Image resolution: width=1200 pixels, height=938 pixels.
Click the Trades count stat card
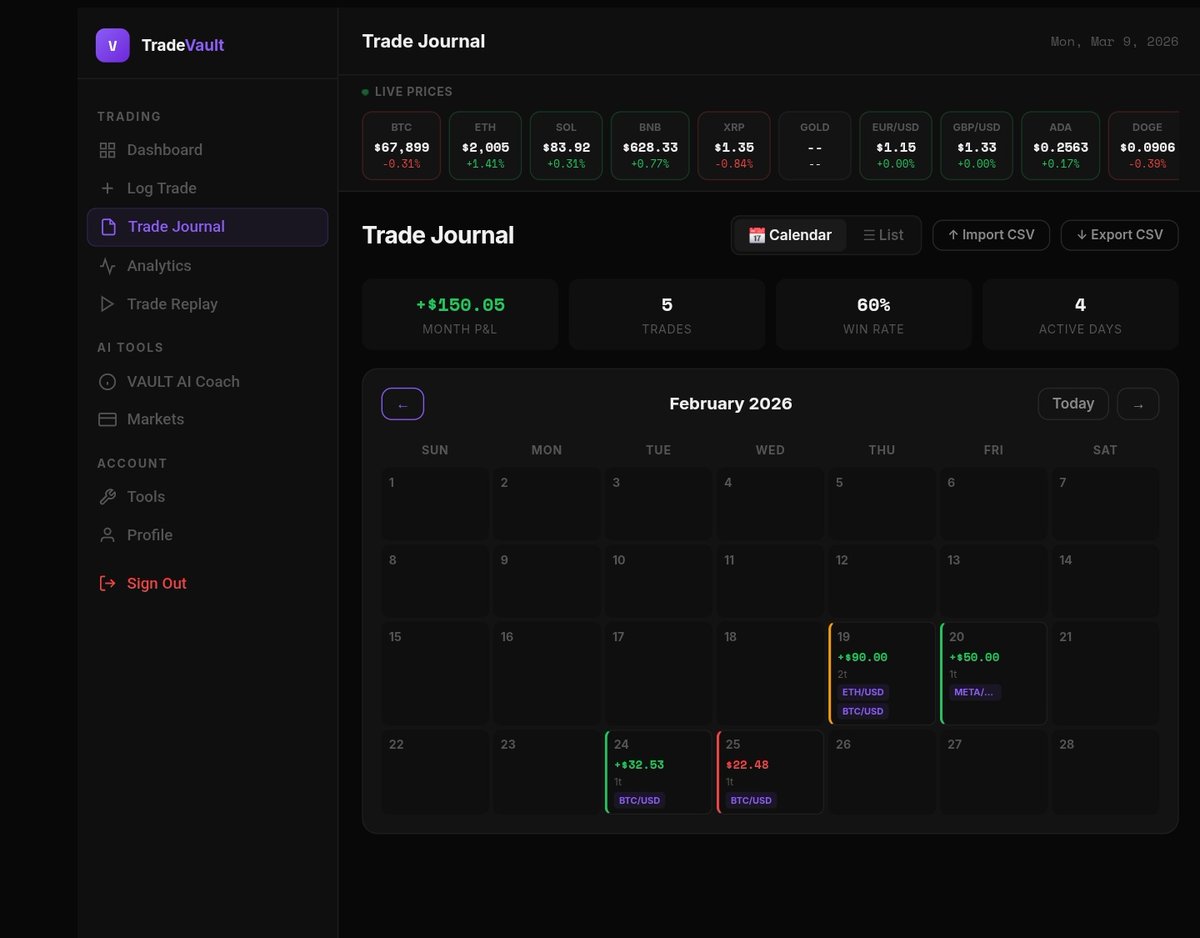[x=667, y=314]
